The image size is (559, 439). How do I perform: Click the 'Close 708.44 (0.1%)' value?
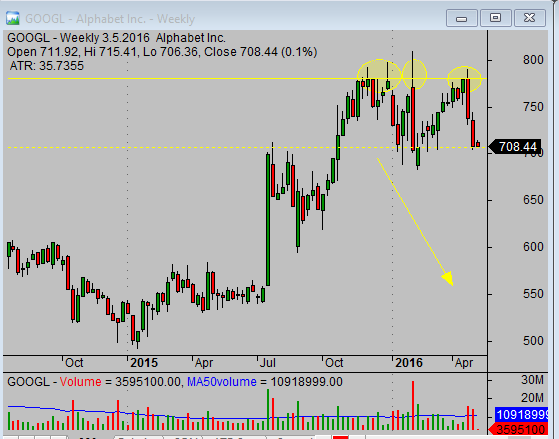[261, 52]
